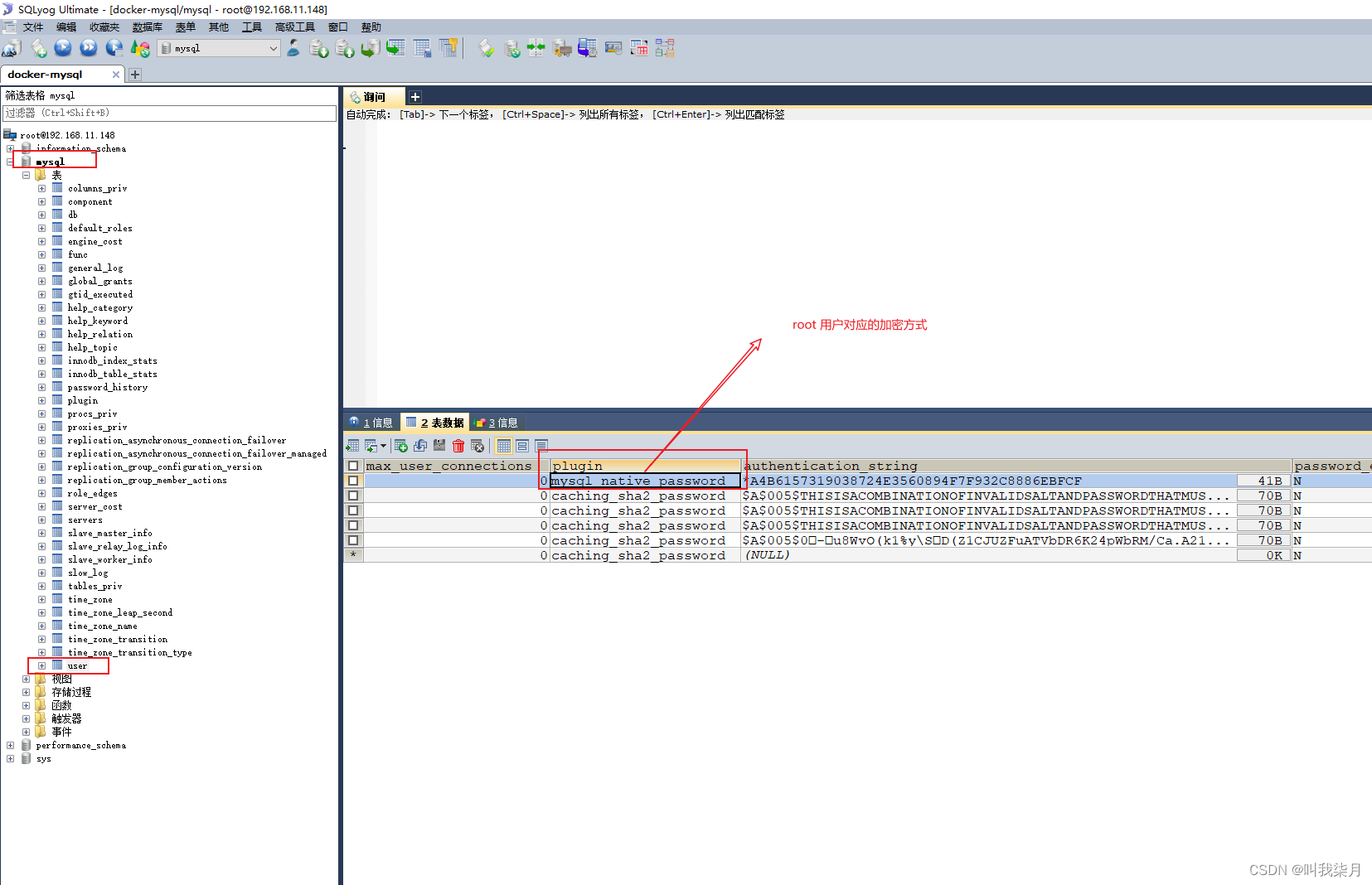Image resolution: width=1372 pixels, height=885 pixels.
Task: Click the execute and edit result icon
Action: 114,48
